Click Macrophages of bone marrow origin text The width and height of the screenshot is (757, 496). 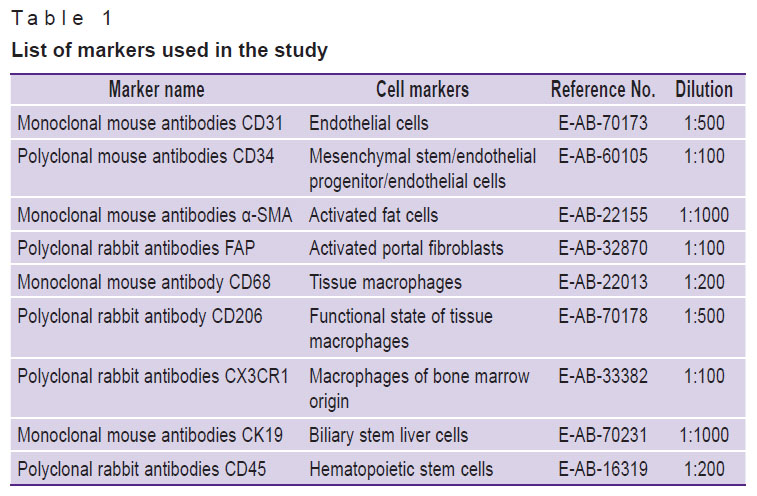click(419, 389)
